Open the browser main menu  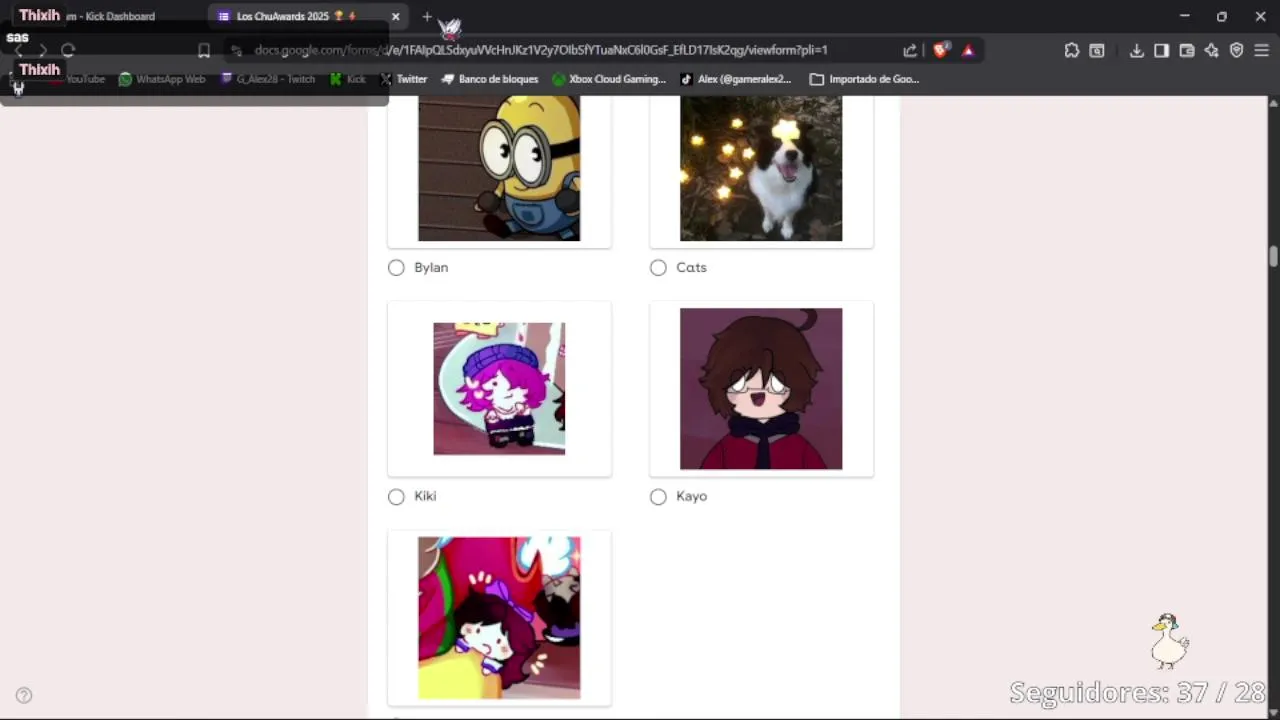pyautogui.click(x=1262, y=50)
